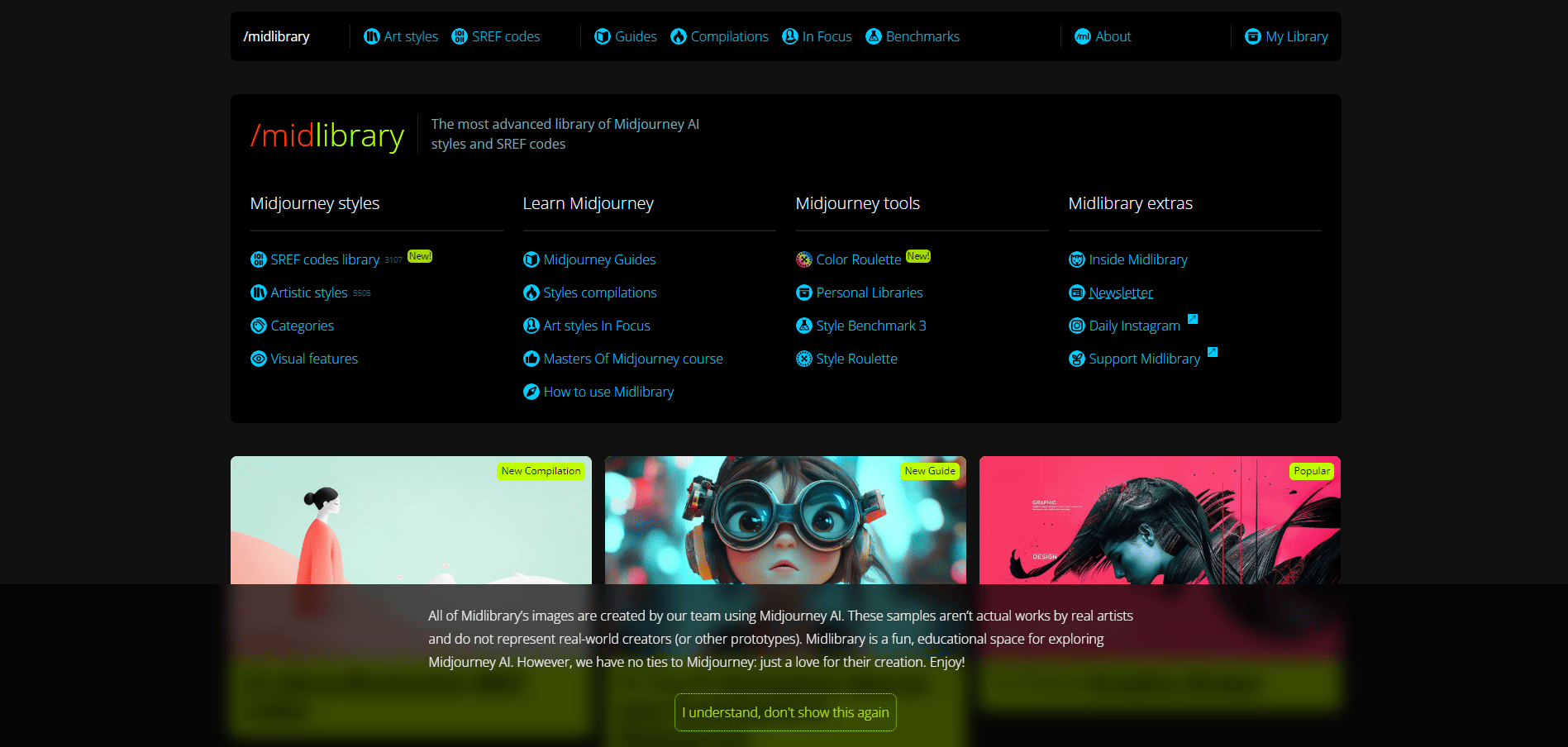
Task: Click the SREF codes library icon
Action: tap(259, 259)
